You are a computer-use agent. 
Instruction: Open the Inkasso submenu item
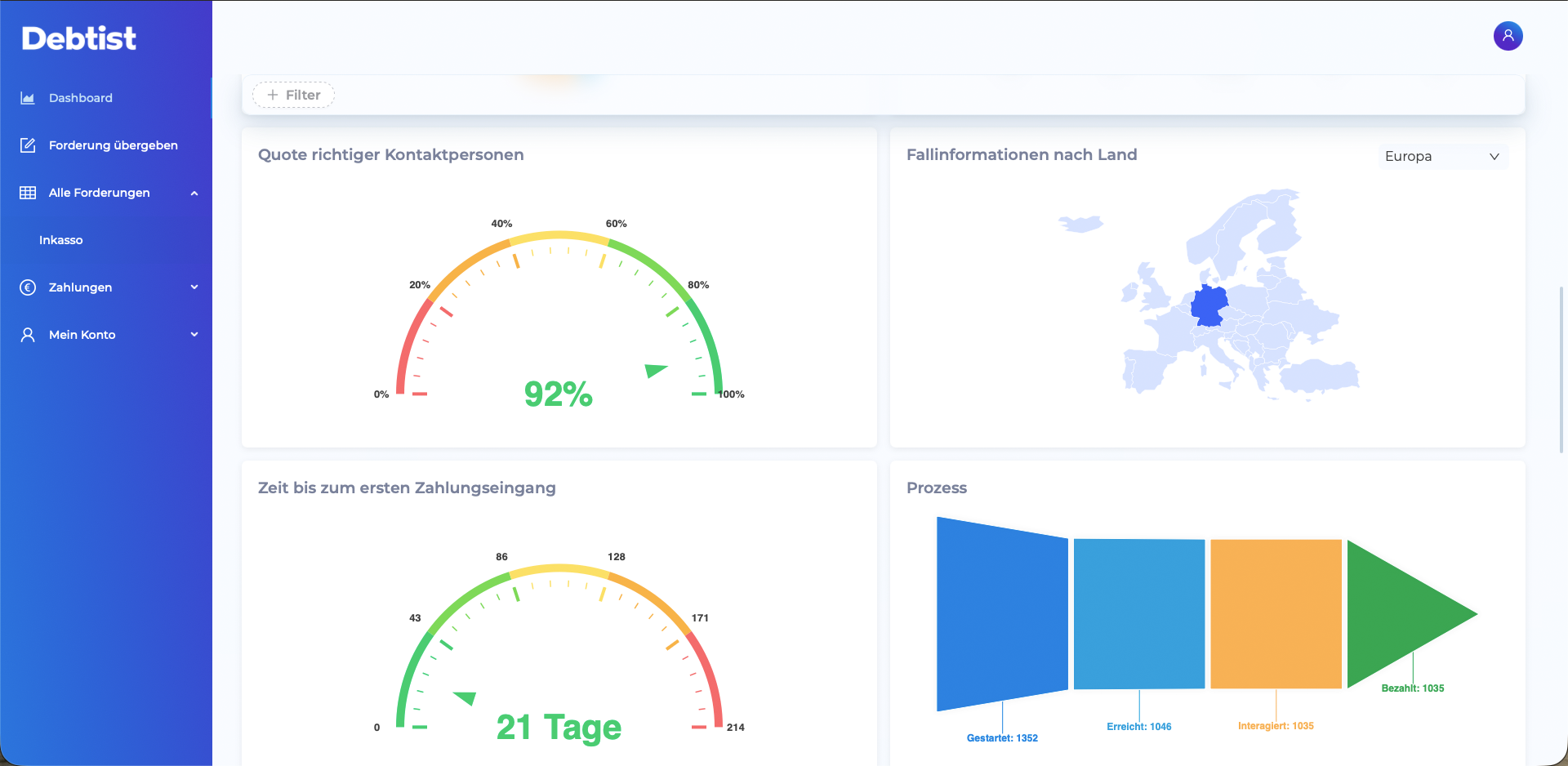61,240
